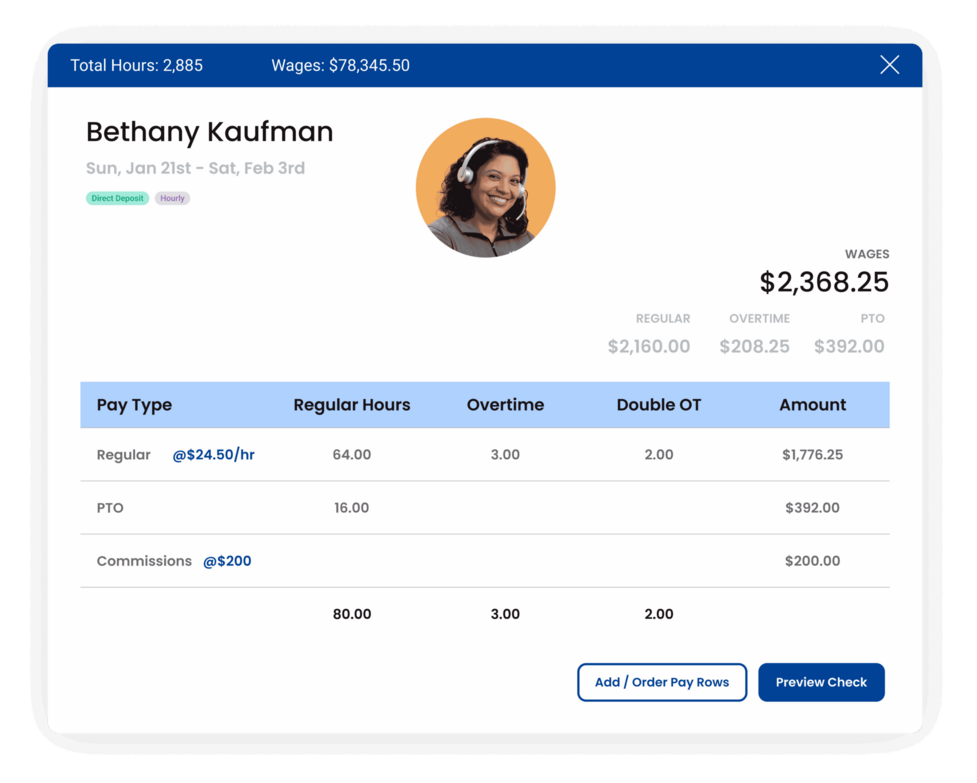Click the employee name Bethany Kaufman
The width and height of the screenshot is (977, 783).
click(209, 132)
